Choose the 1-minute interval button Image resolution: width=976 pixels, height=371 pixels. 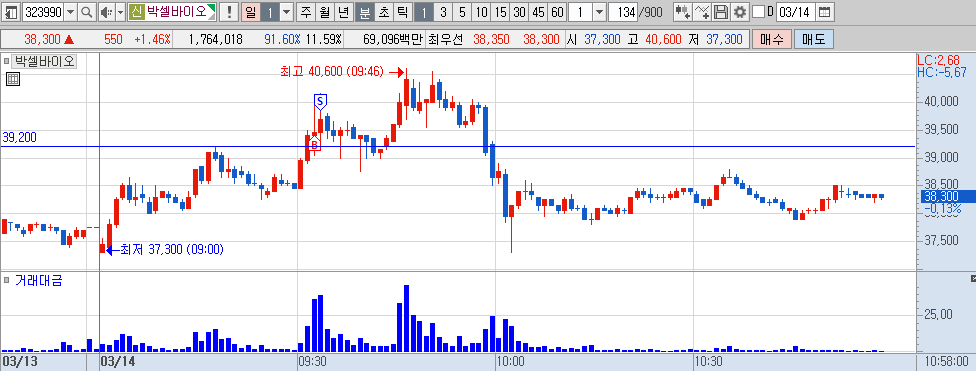point(423,12)
